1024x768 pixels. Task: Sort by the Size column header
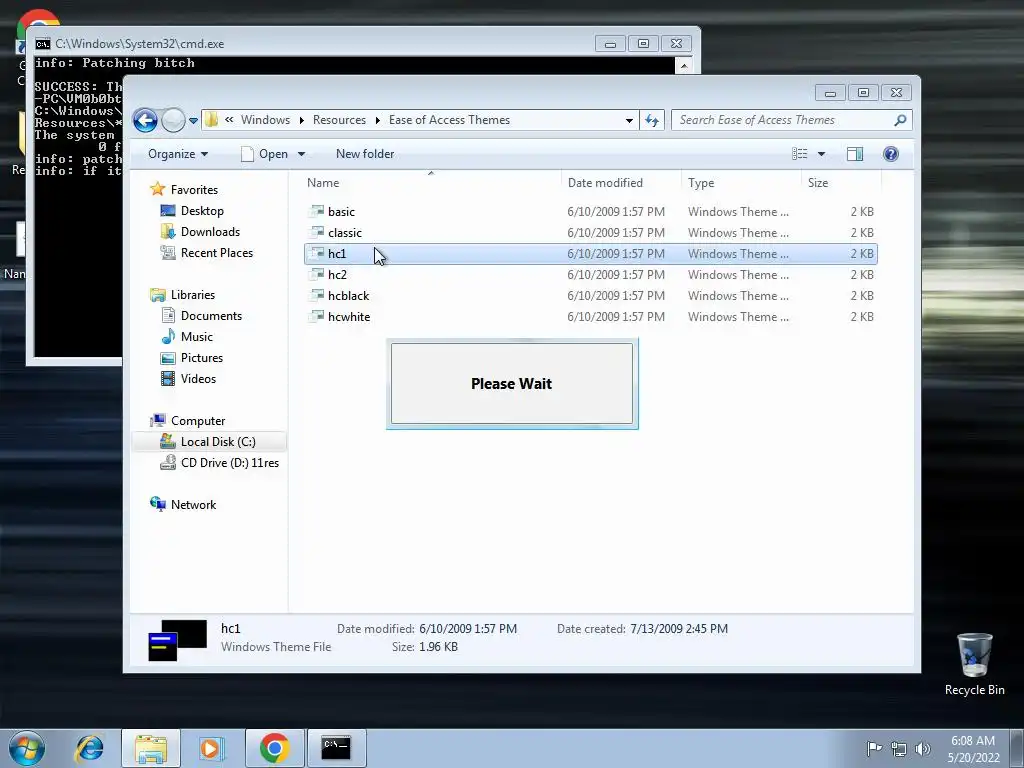click(x=841, y=183)
